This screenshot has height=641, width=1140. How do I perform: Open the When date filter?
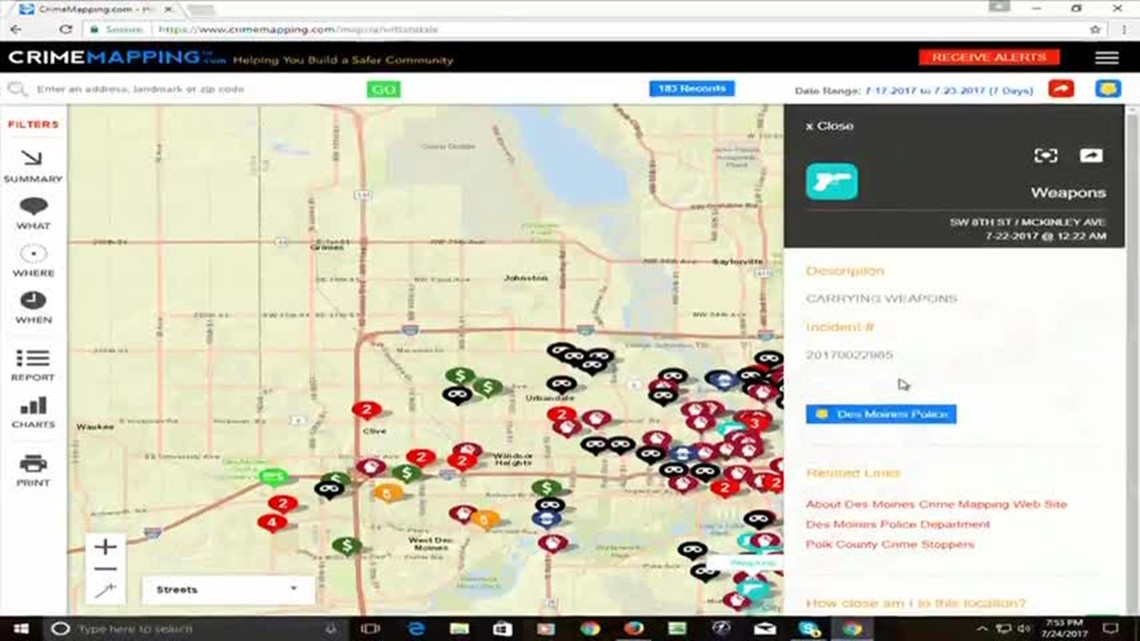(x=33, y=307)
